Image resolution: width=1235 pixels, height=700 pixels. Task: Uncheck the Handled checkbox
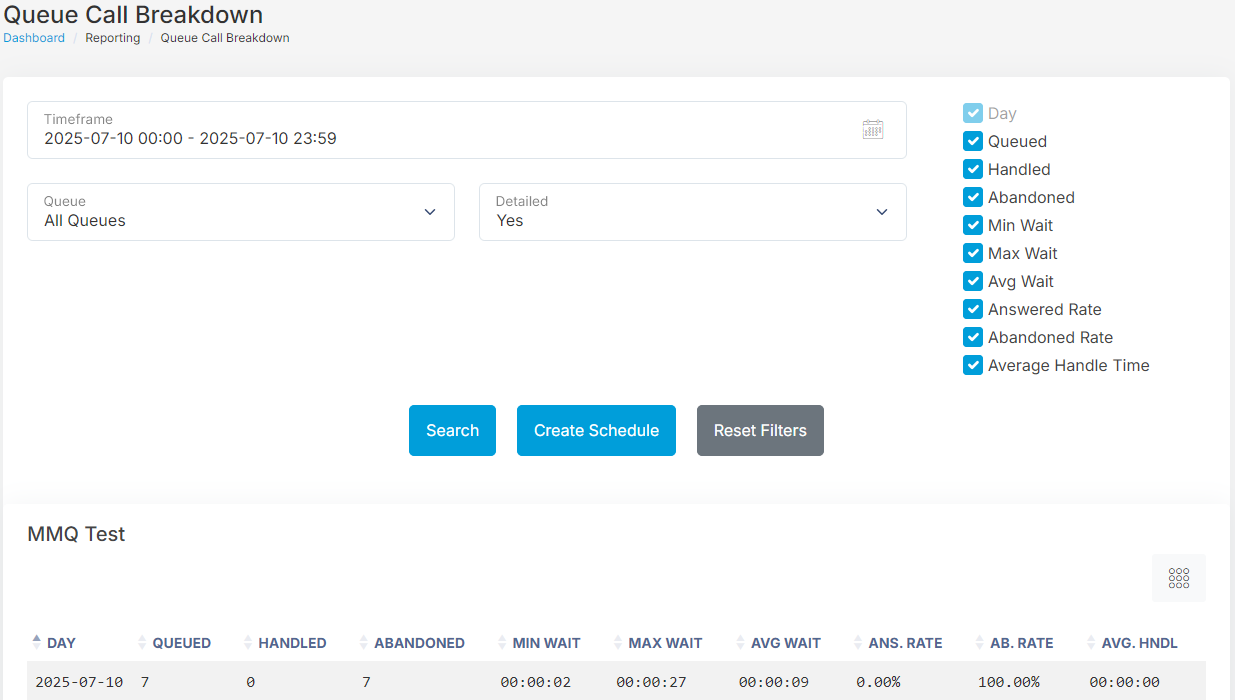(973, 169)
